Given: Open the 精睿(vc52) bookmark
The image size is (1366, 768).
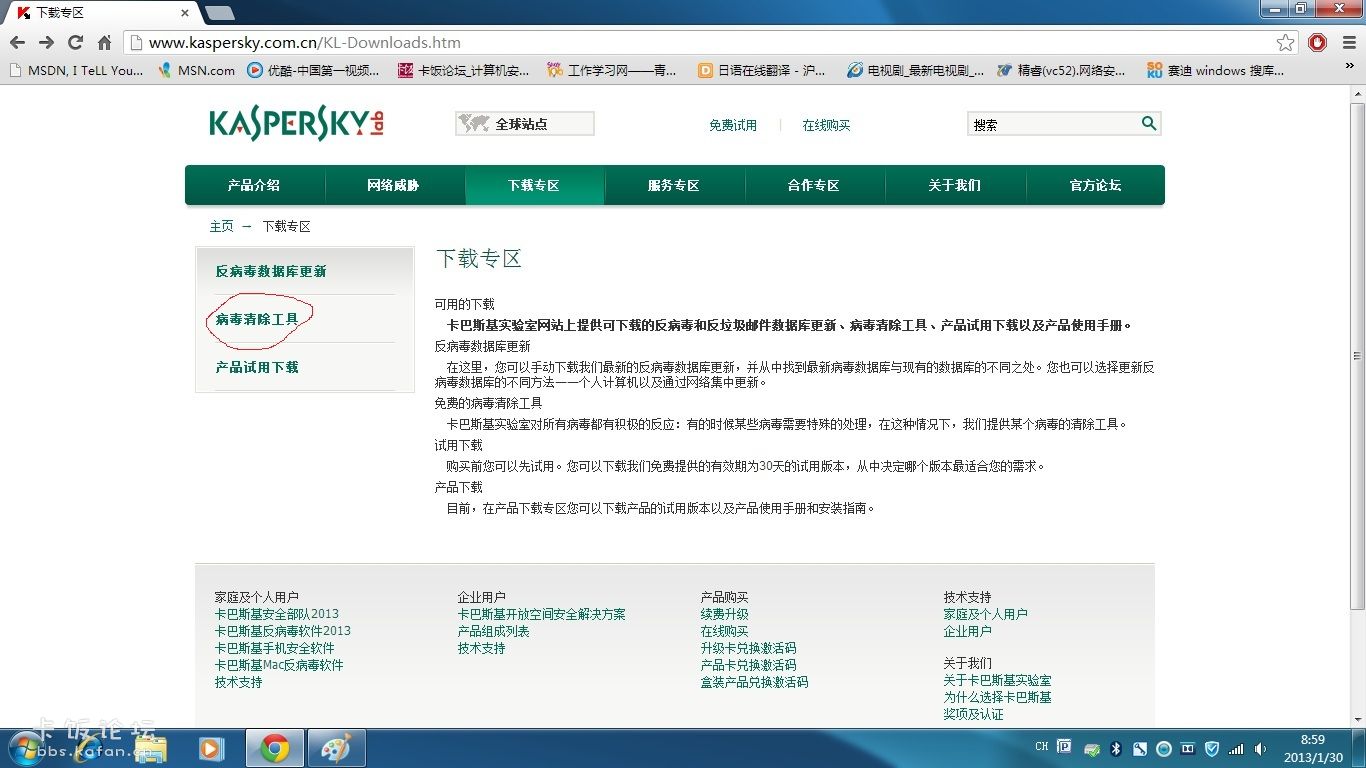Looking at the screenshot, I should coord(1061,70).
